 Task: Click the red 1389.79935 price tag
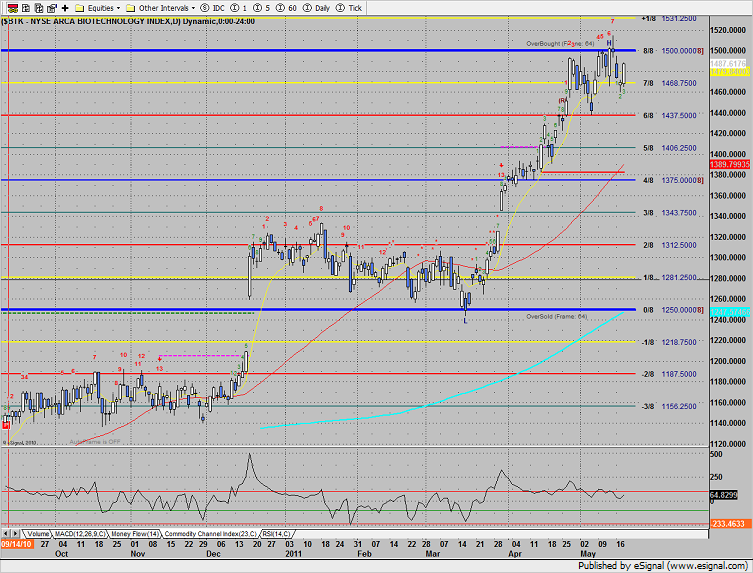tap(729, 164)
